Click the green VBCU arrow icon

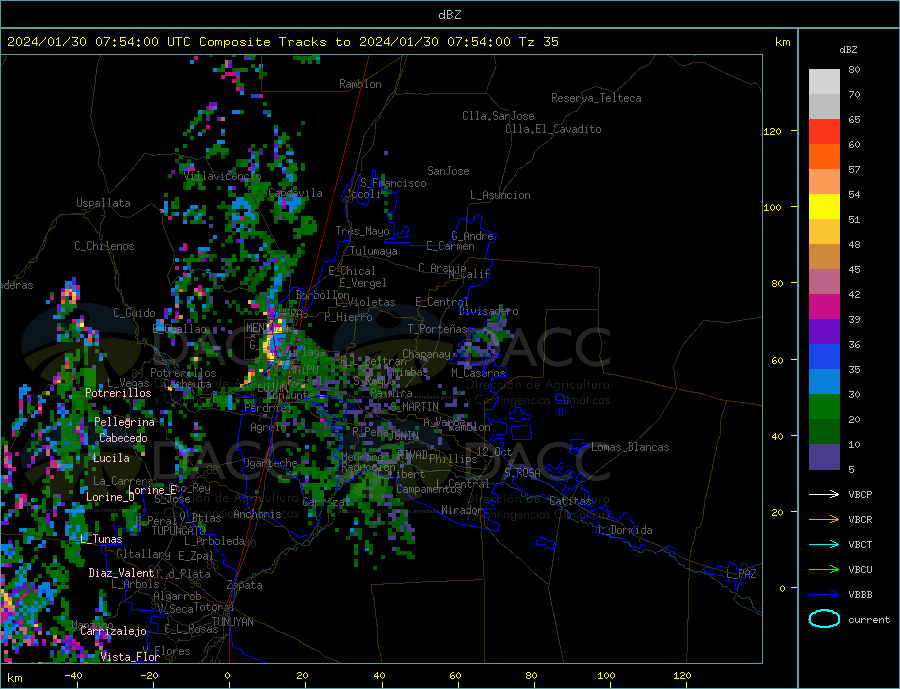824,570
